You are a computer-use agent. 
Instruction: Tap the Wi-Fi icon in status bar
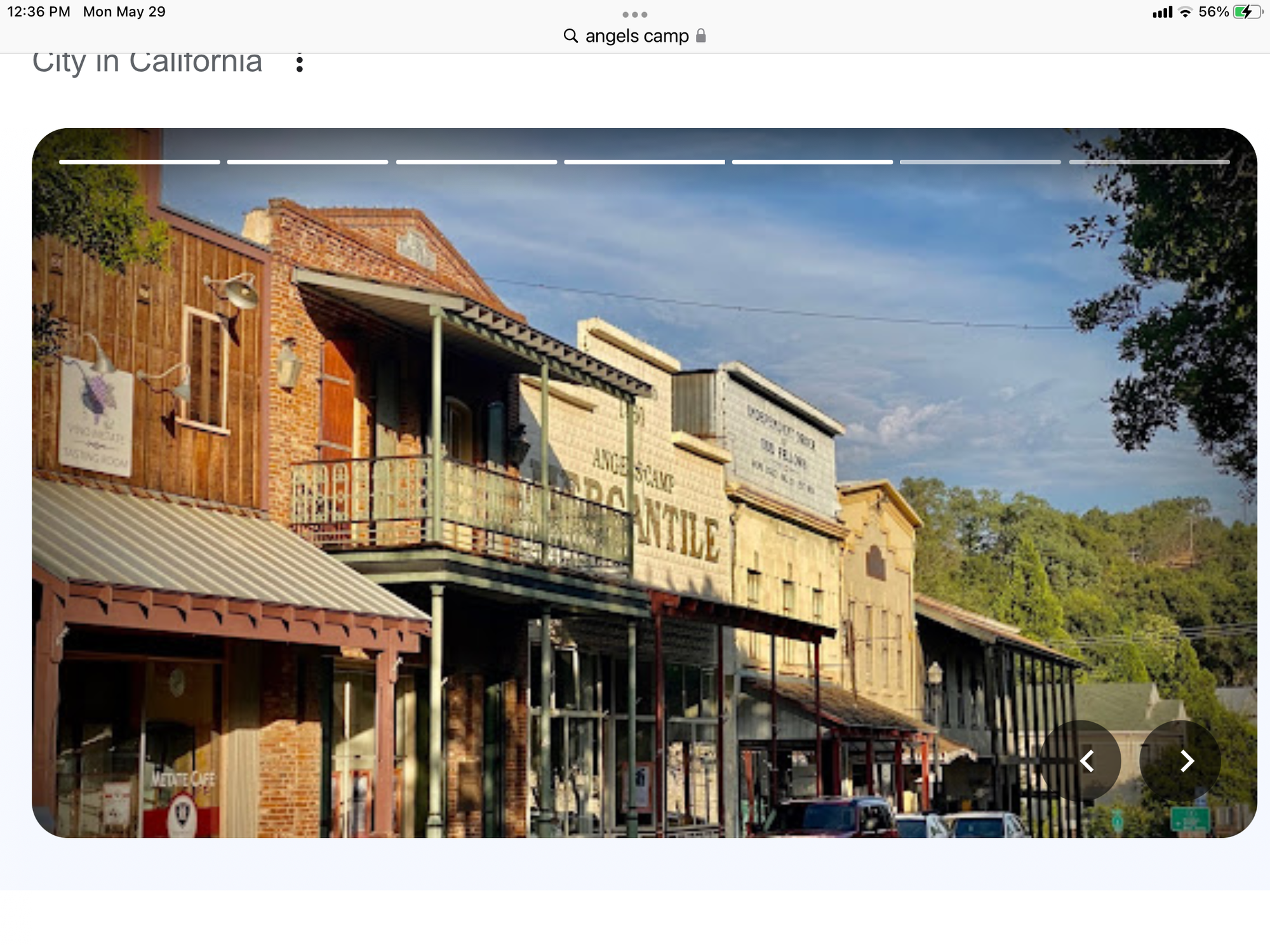coord(1185,12)
